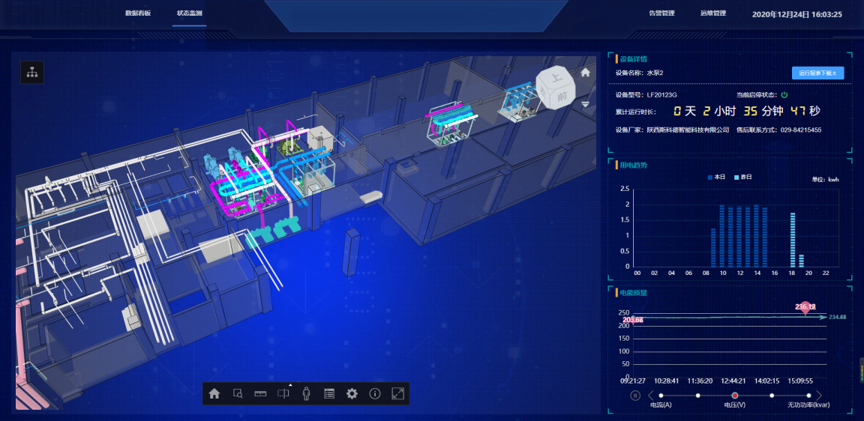Switch to the 数据看板 tab
This screenshot has width=864, height=421.
tap(138, 14)
